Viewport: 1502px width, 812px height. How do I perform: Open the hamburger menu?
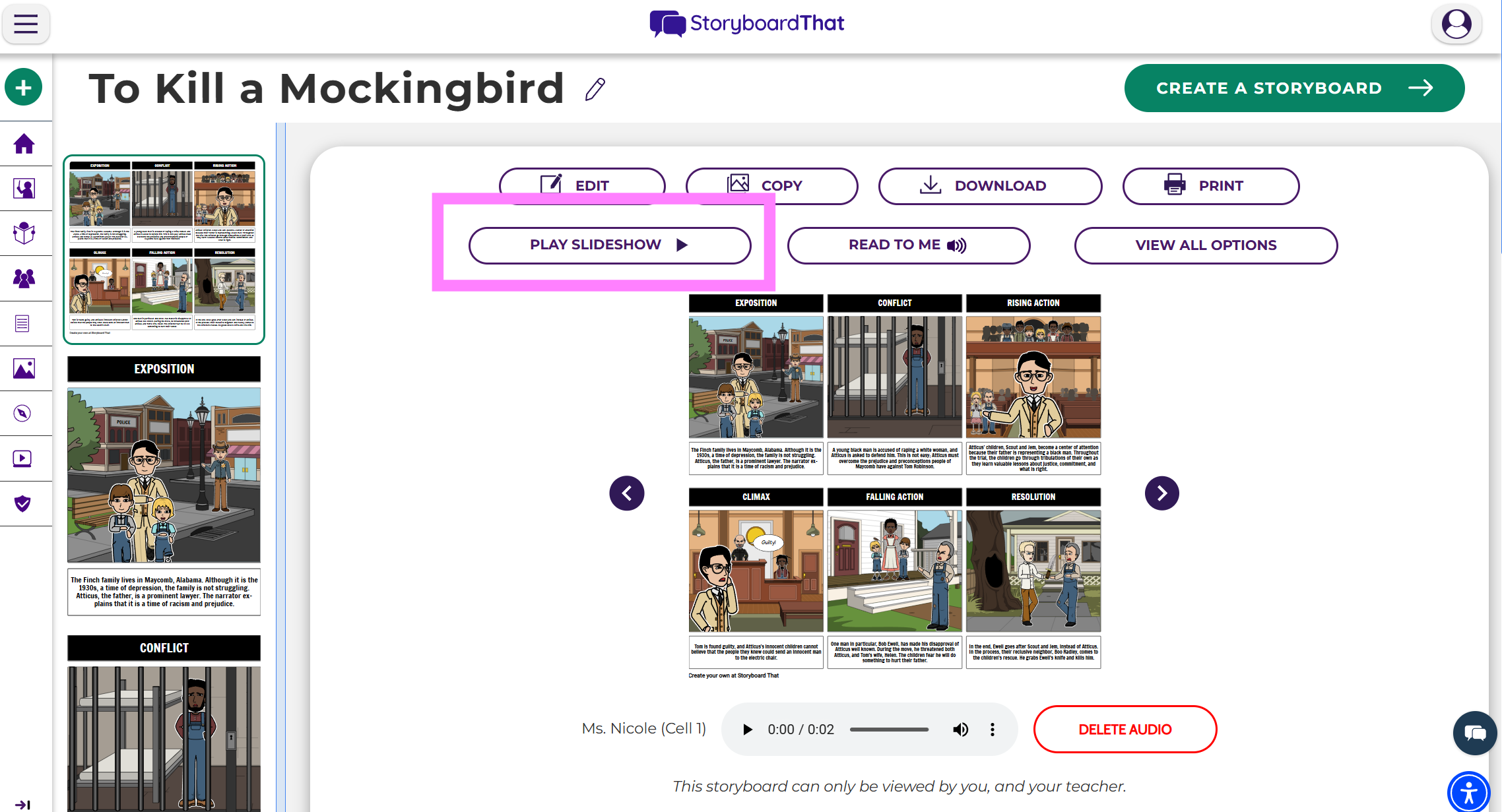[26, 24]
